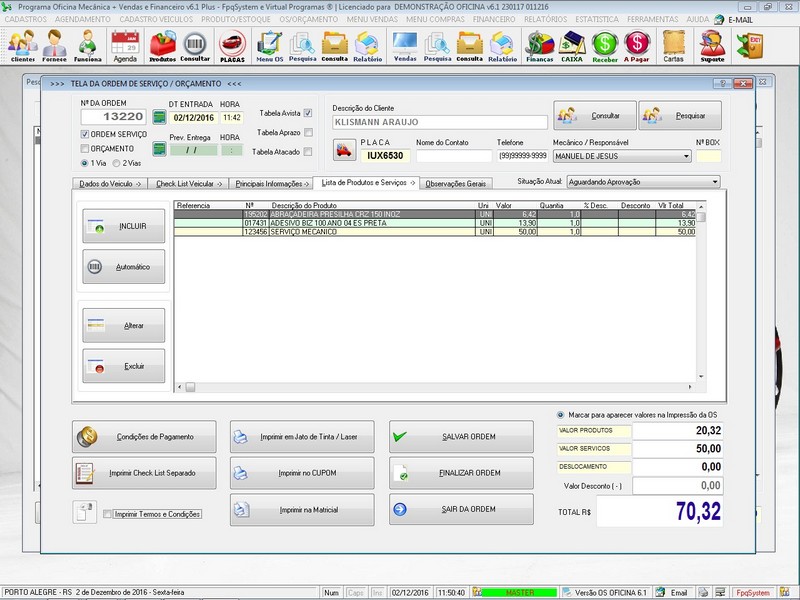Image resolution: width=800 pixels, height=600 pixels.
Task: Click the Alterar button
Action: pos(123,326)
